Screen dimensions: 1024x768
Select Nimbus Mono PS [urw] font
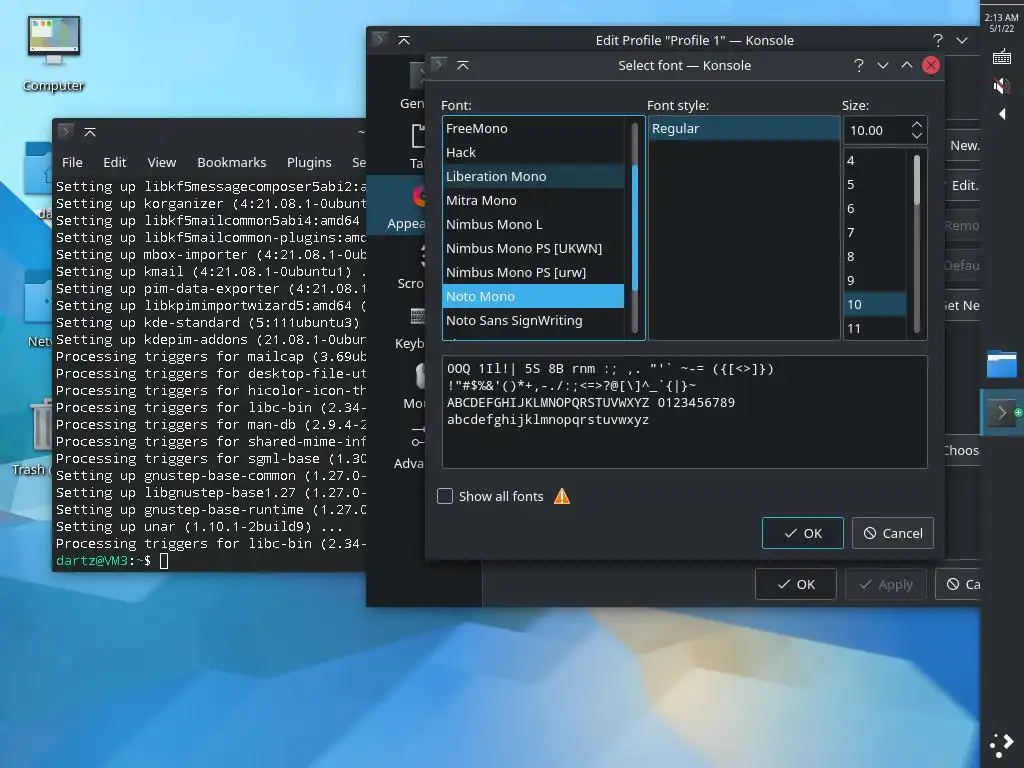(534, 272)
